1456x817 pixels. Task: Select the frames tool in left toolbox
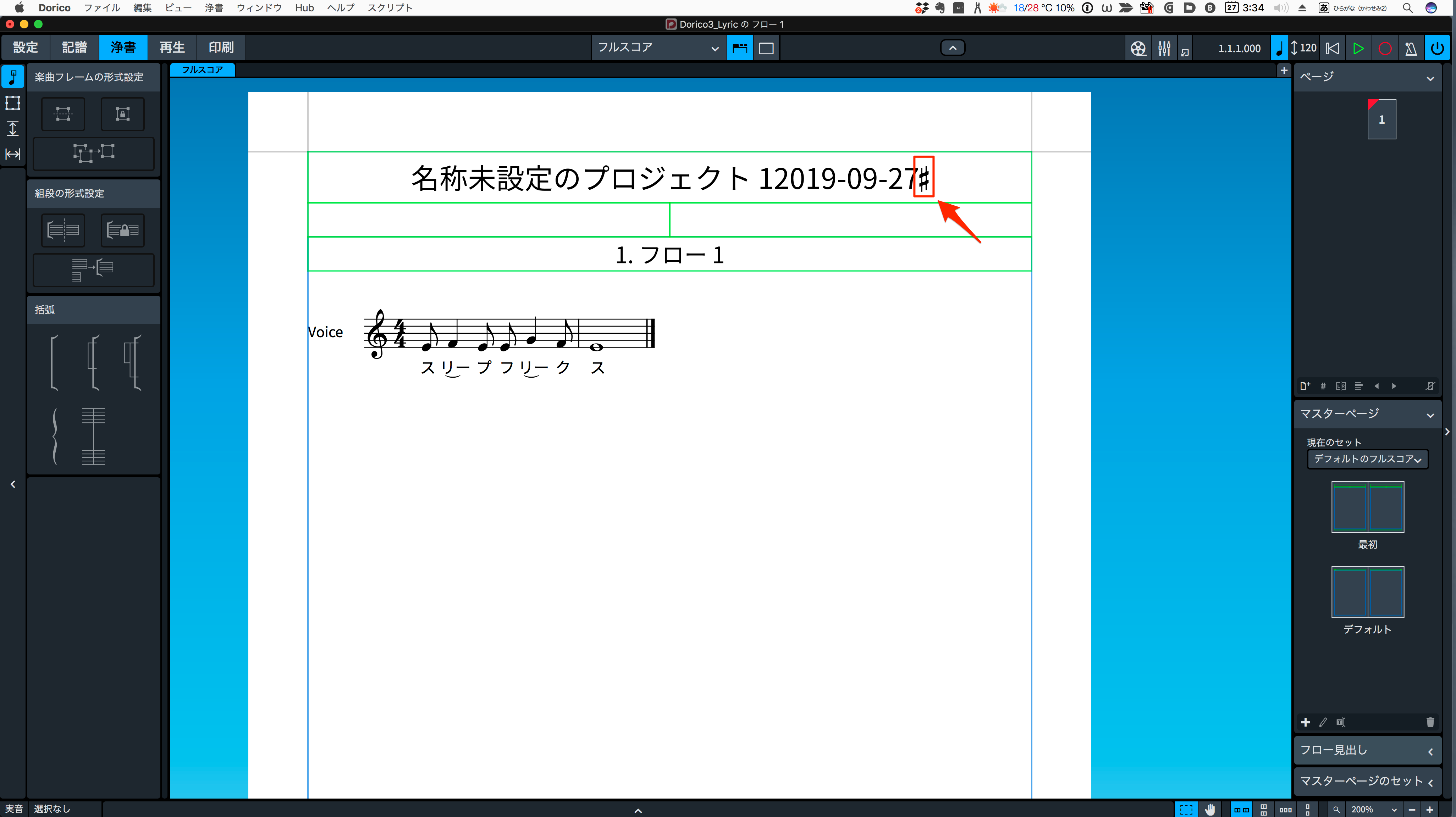pos(12,103)
